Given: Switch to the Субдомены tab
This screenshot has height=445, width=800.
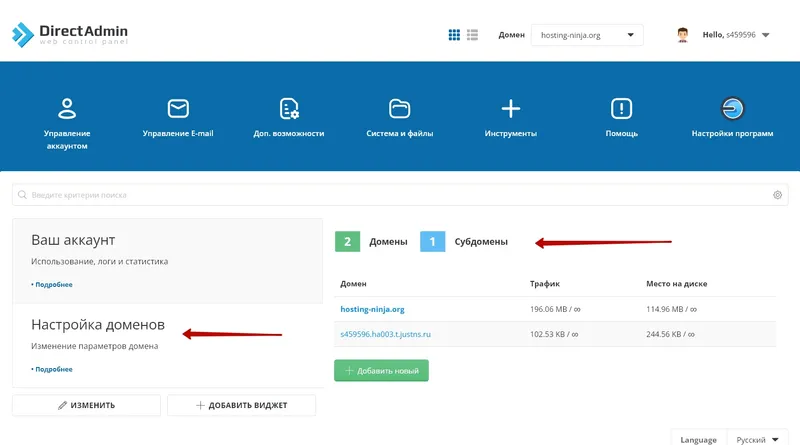Looking at the screenshot, I should tap(481, 242).
